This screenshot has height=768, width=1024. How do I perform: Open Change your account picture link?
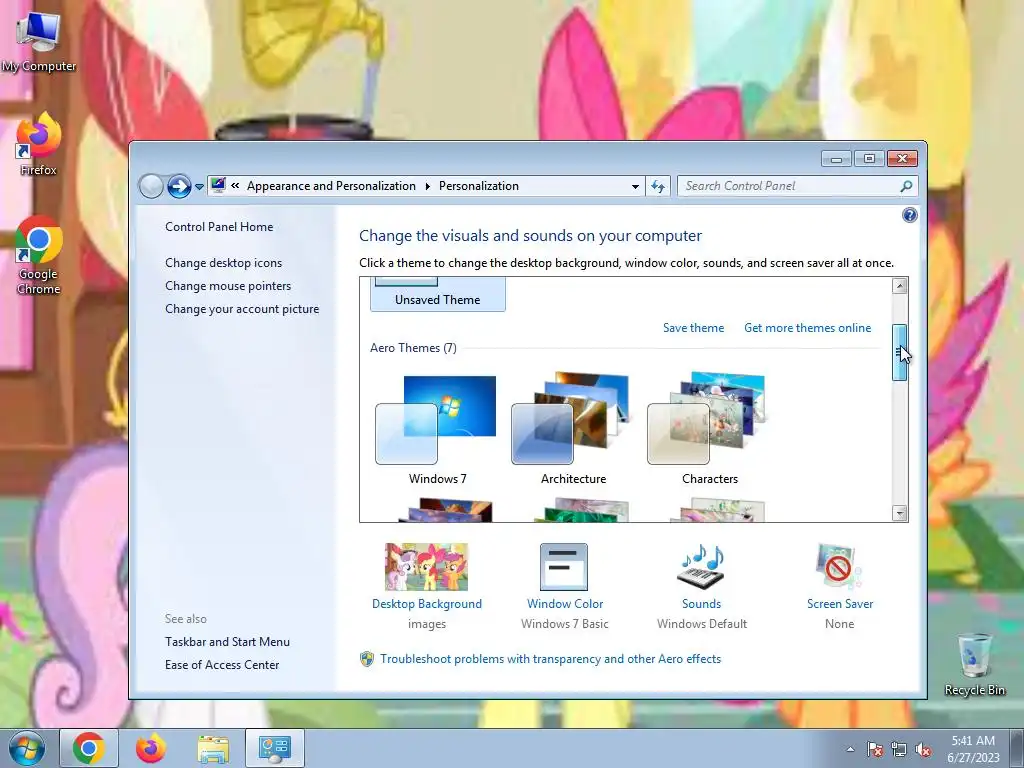[242, 308]
